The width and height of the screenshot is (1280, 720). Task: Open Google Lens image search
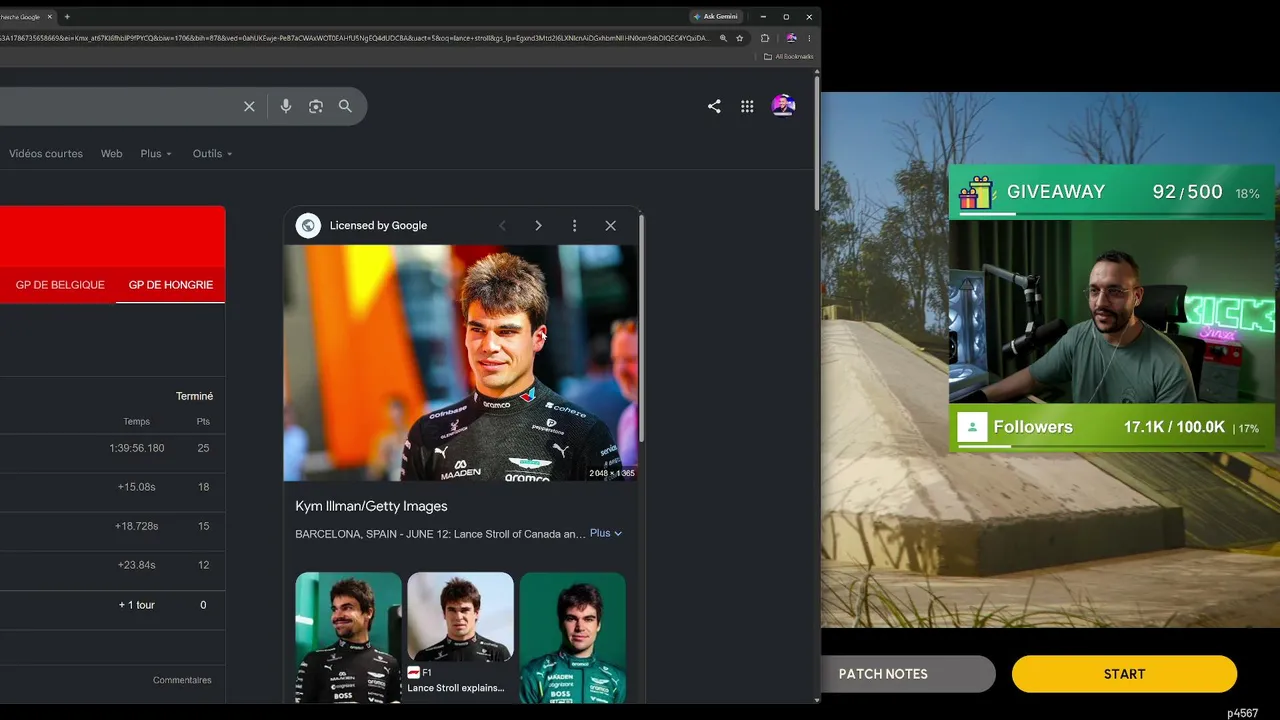coord(316,106)
